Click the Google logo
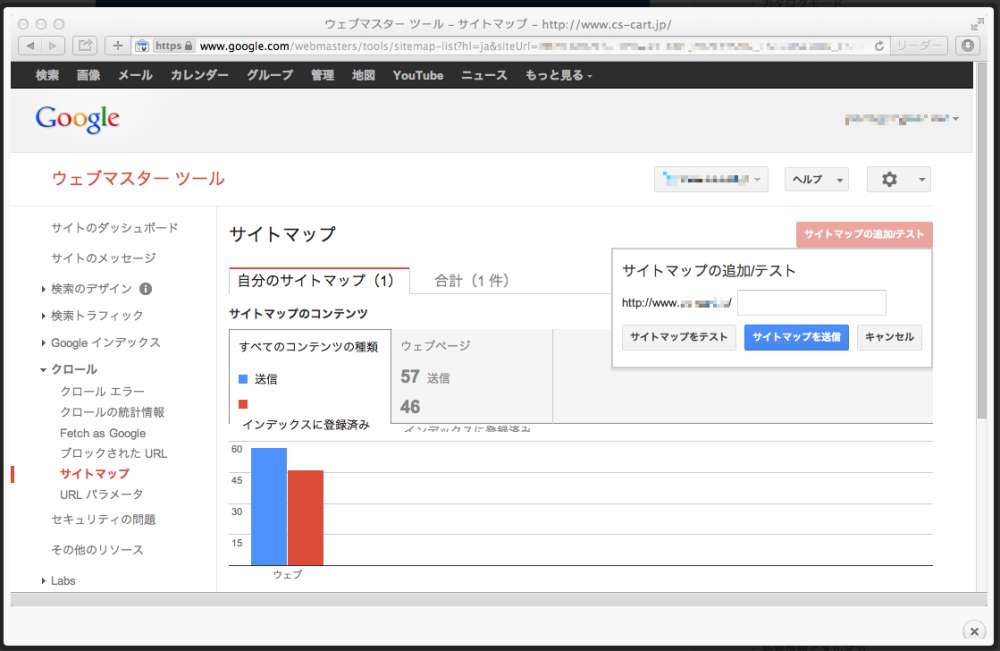1000x651 pixels. click(77, 119)
